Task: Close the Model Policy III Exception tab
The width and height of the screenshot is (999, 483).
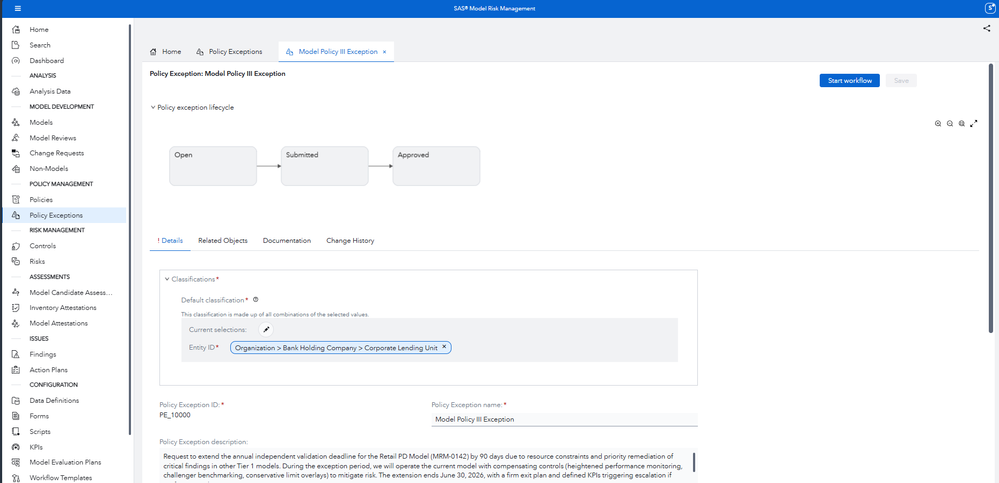Action: coord(384,52)
